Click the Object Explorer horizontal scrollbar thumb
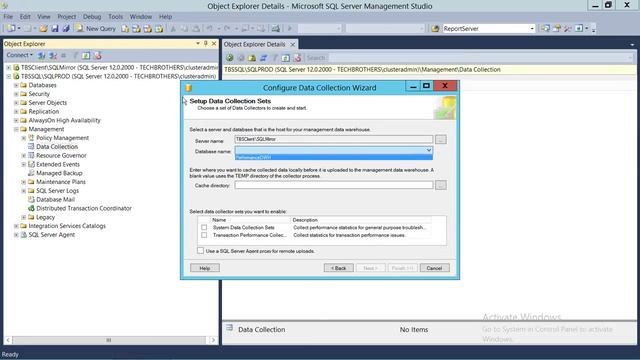 click(x=109, y=340)
